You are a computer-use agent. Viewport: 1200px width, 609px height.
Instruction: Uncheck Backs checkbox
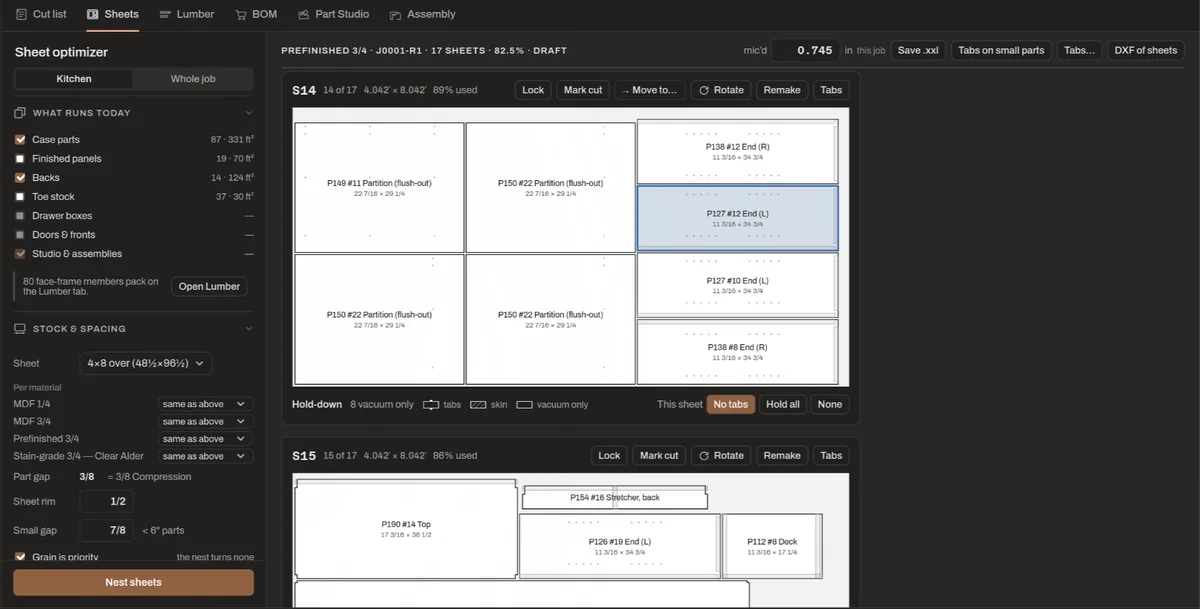[20, 178]
